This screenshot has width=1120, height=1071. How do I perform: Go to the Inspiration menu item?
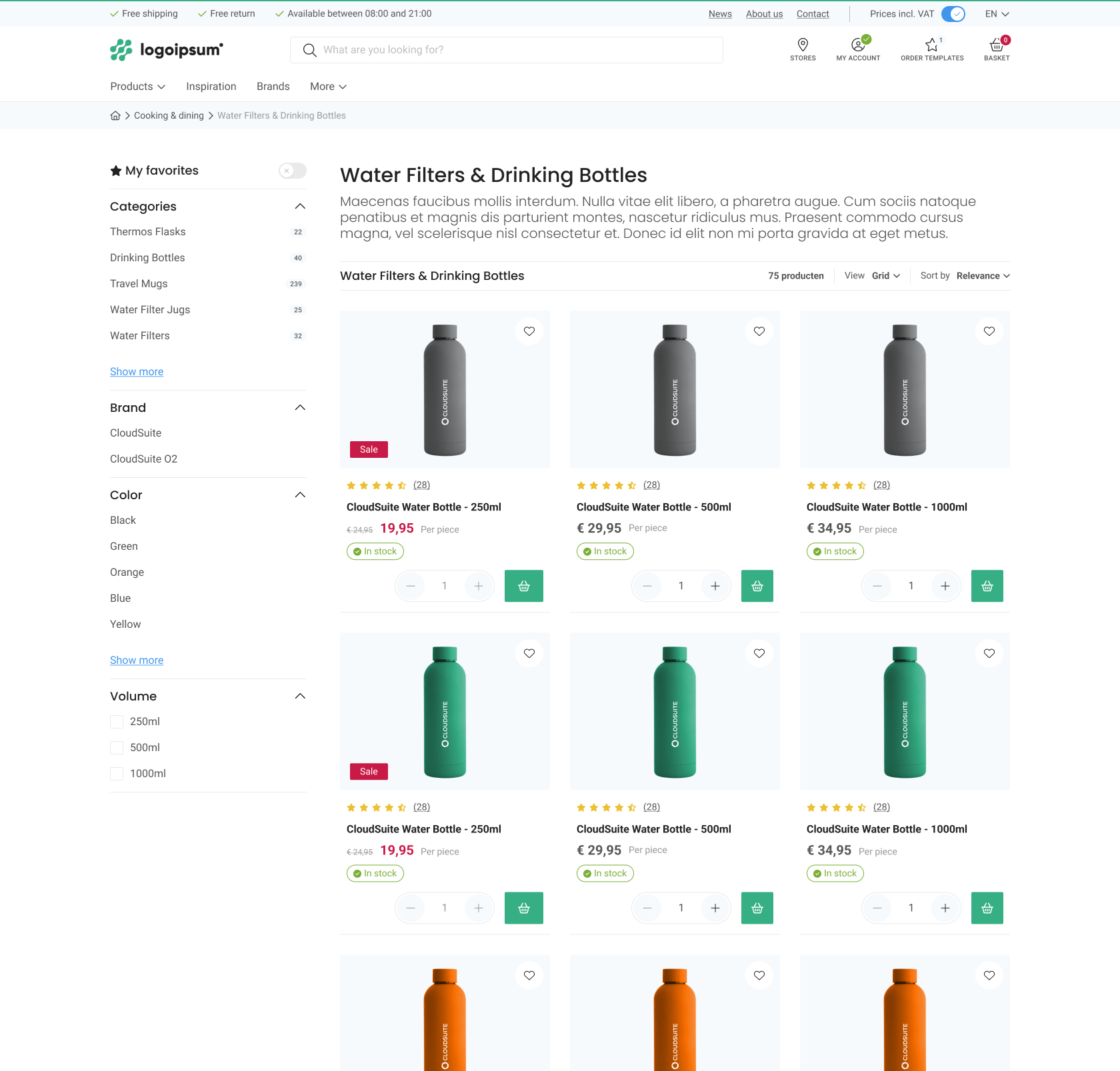point(211,87)
